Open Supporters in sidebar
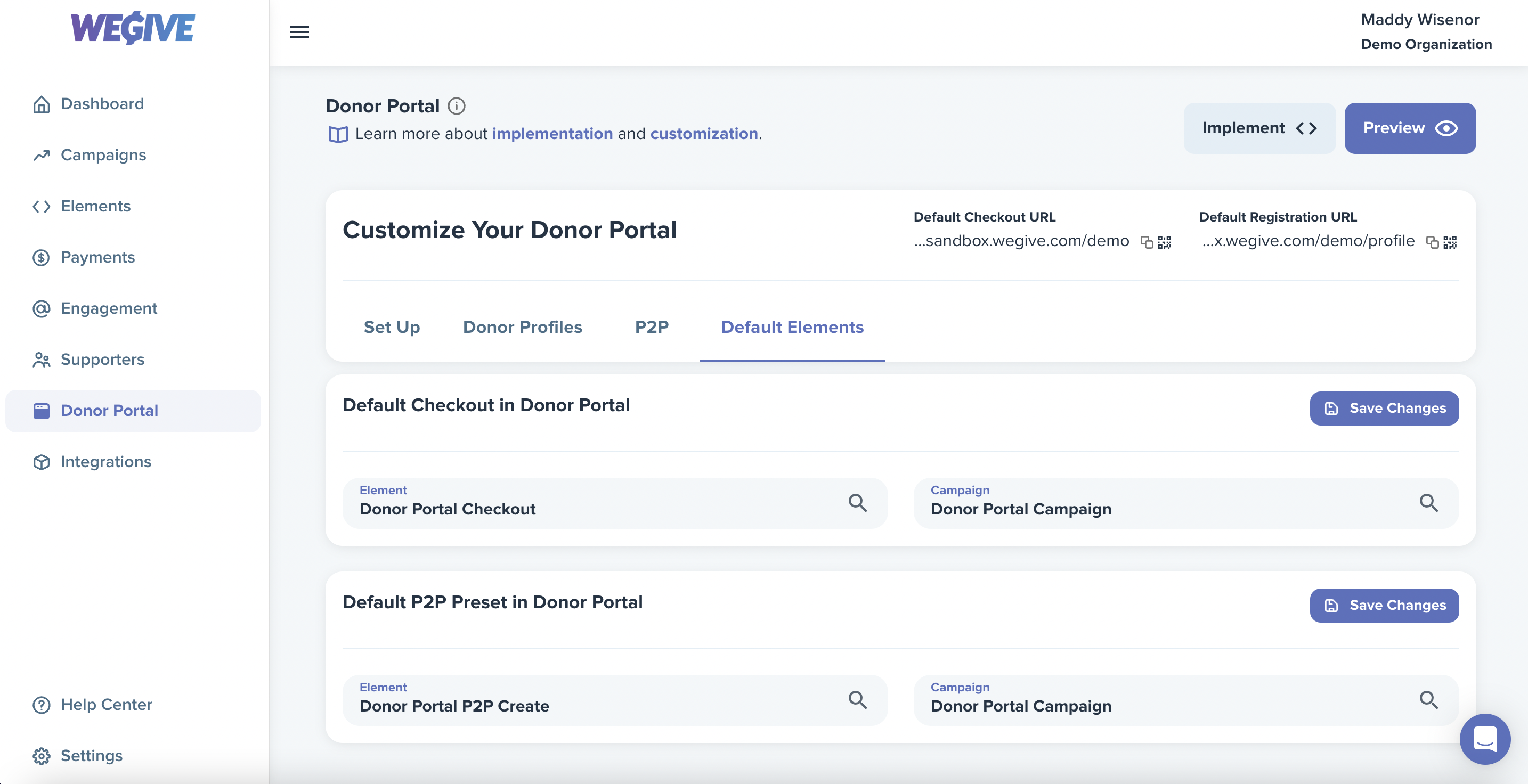 133,360
